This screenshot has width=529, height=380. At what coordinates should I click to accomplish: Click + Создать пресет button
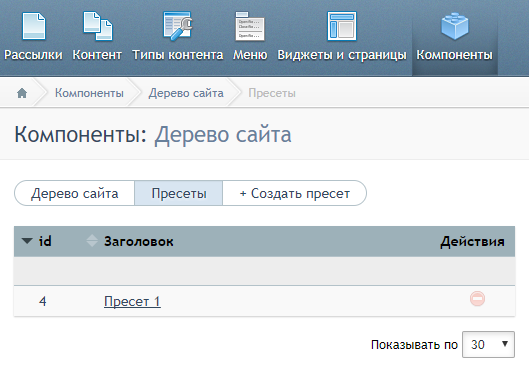click(x=295, y=193)
